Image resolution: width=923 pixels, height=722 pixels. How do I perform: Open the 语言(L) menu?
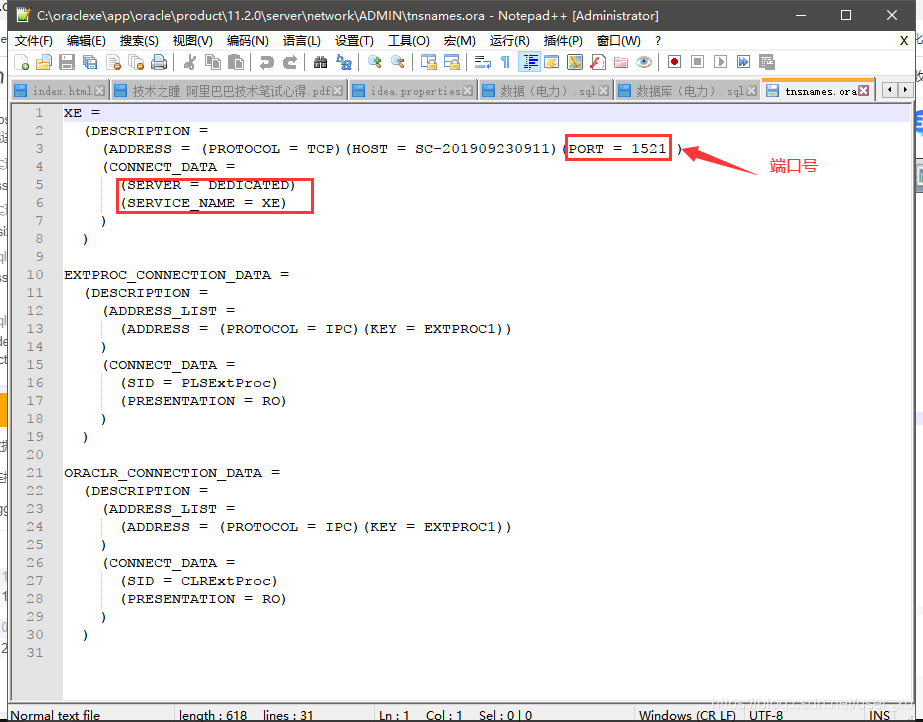pos(301,41)
